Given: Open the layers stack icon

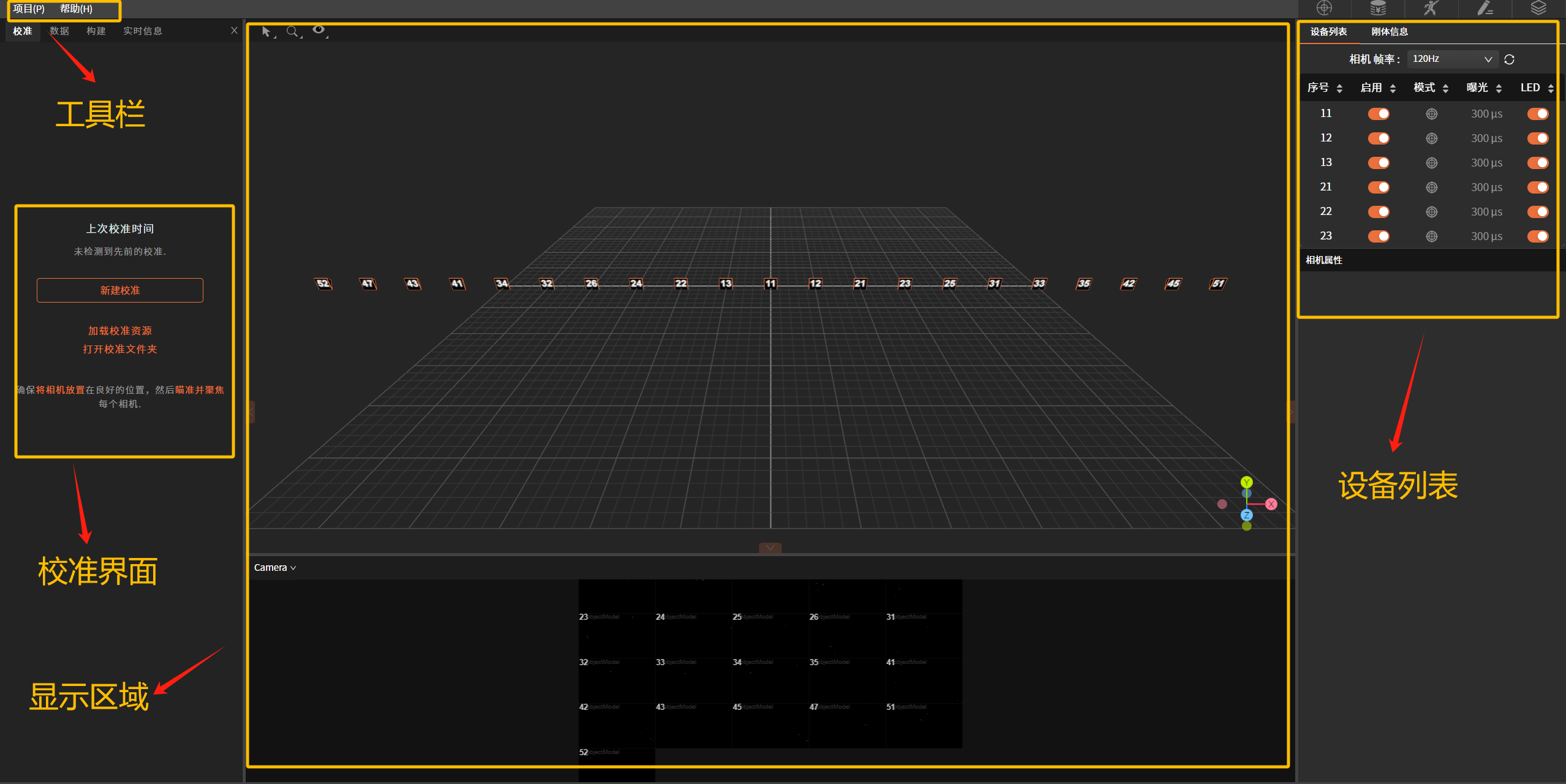Looking at the screenshot, I should click(x=1538, y=8).
